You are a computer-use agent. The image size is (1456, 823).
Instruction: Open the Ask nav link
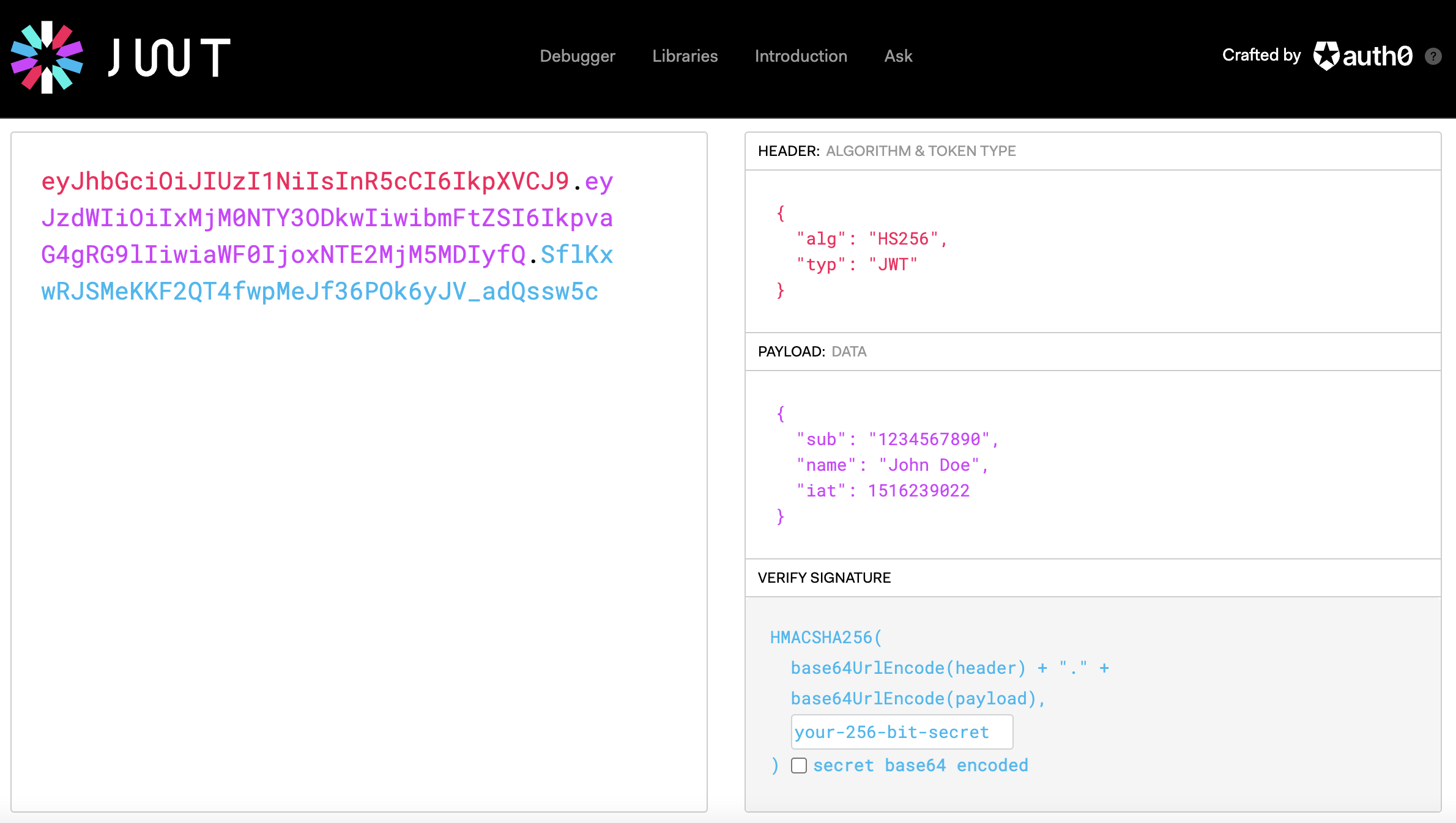click(897, 56)
